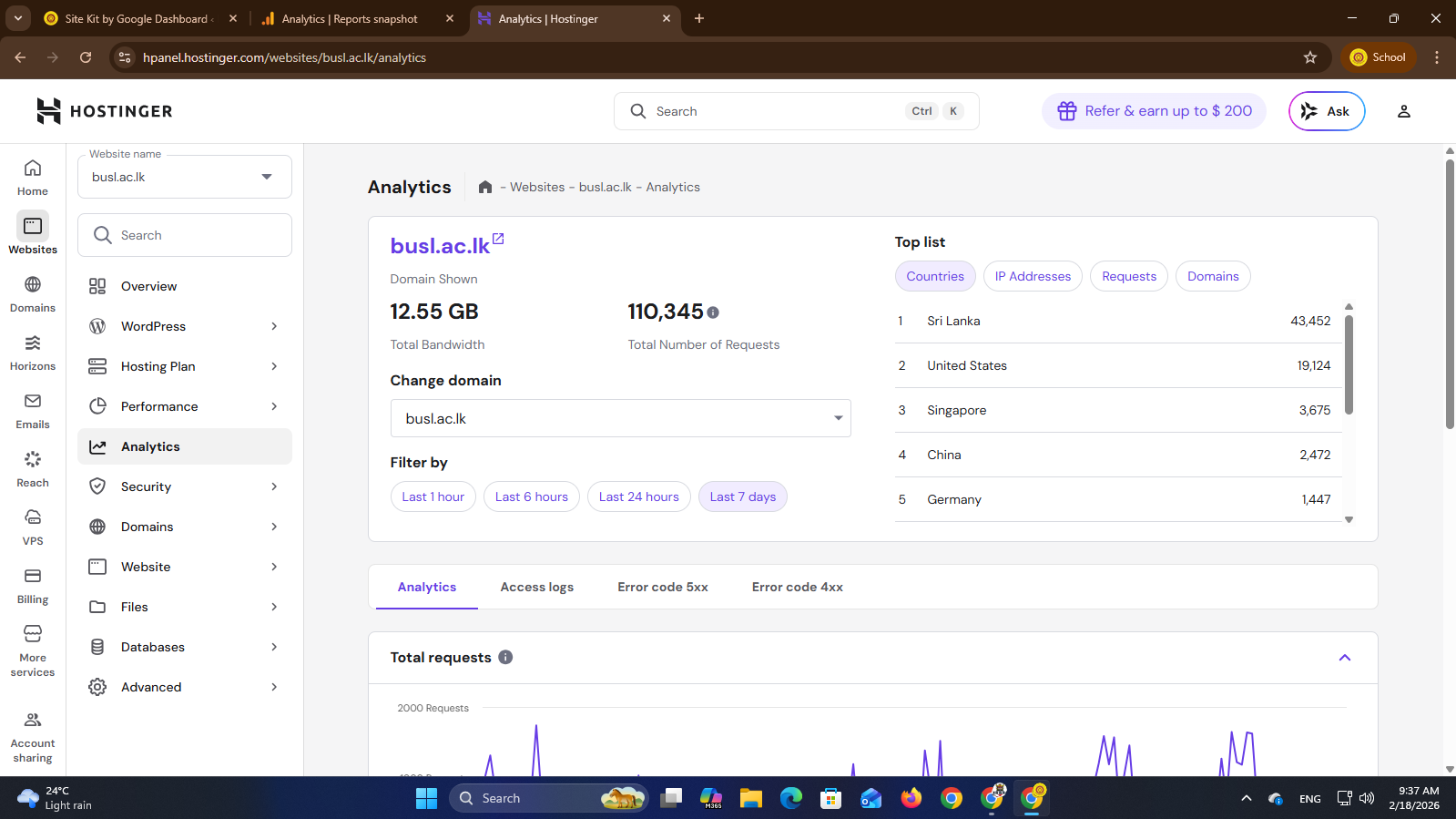Click the Horizons icon in sidebar

(33, 352)
